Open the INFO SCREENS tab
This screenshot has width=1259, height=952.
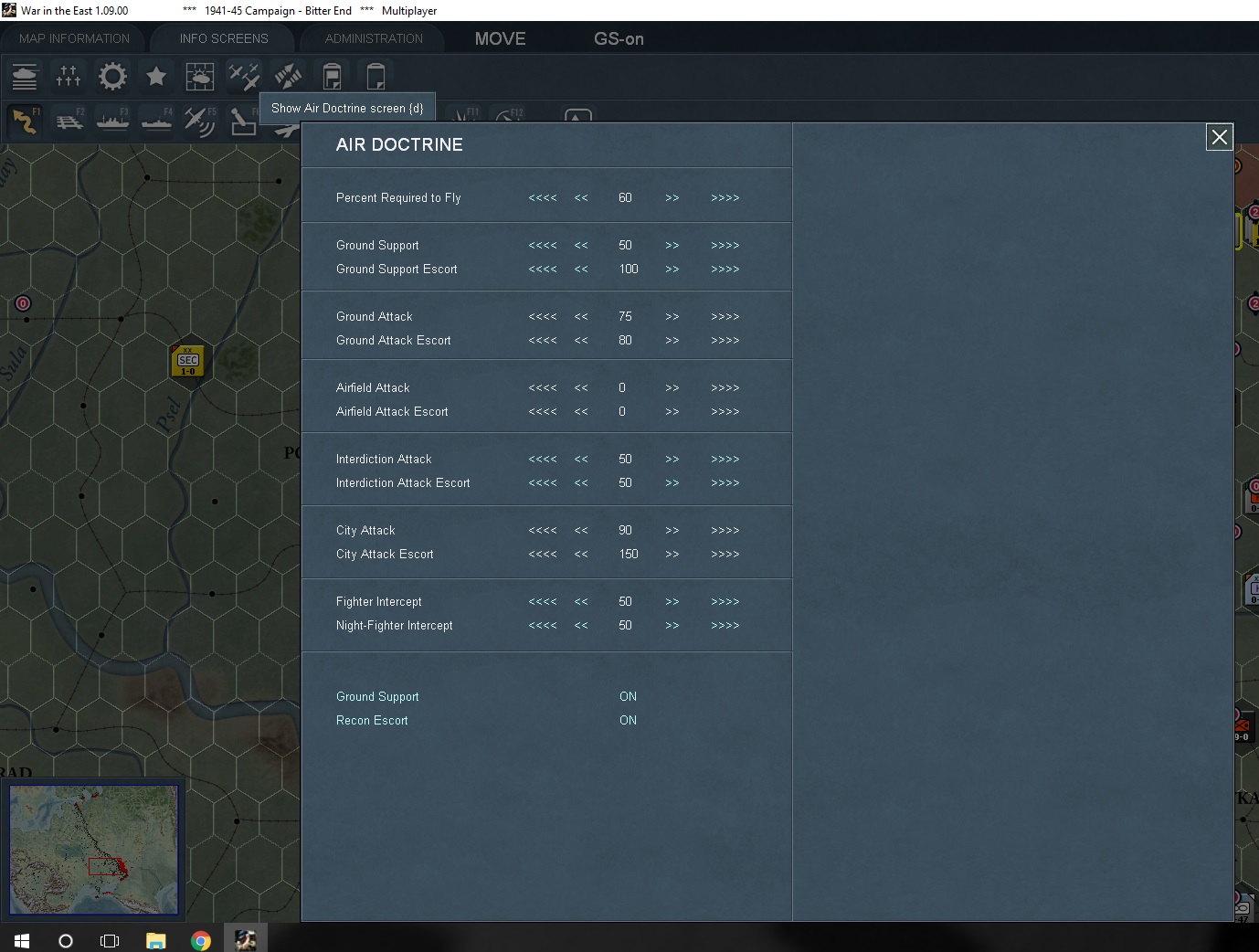click(x=224, y=38)
